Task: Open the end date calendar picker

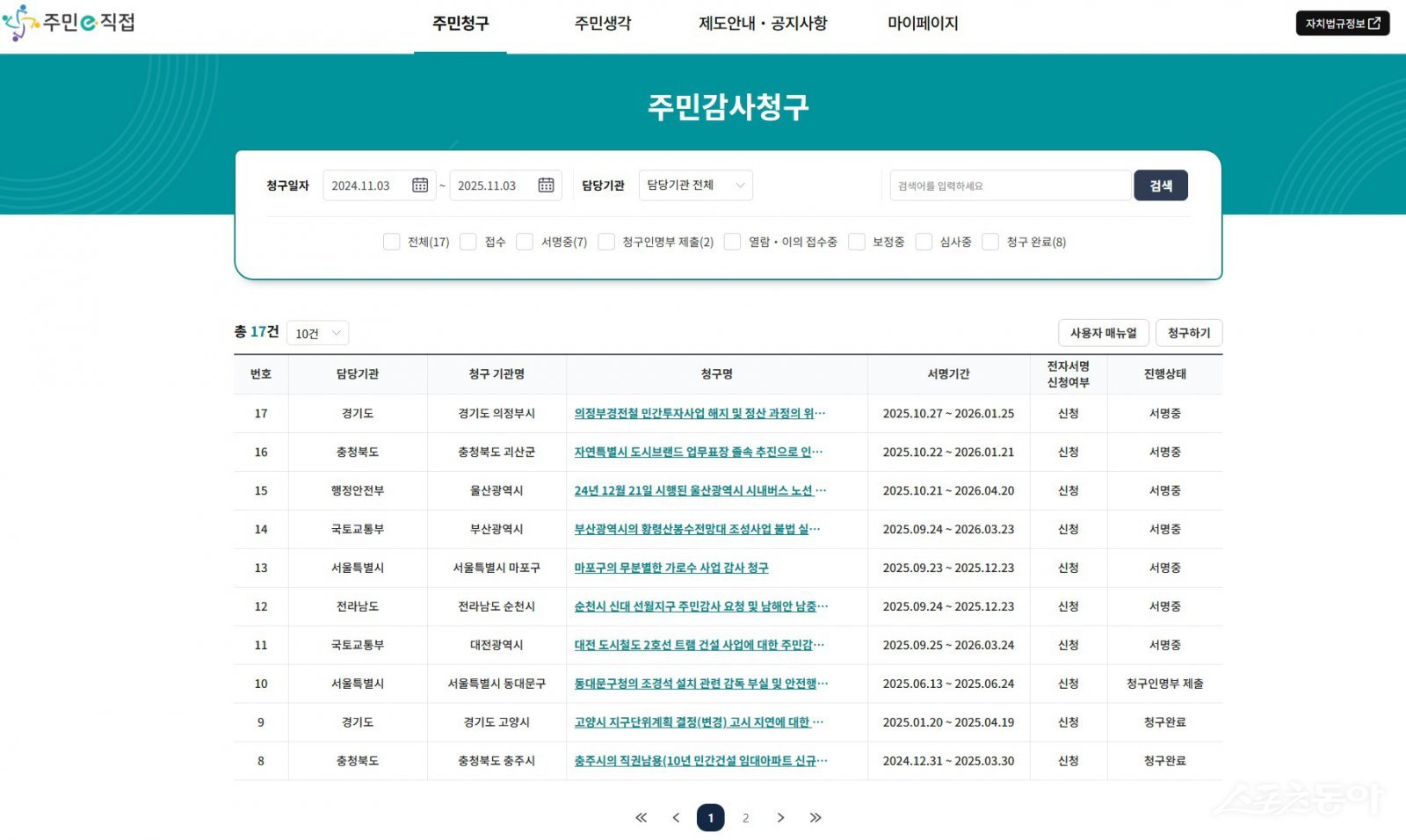Action: pos(546,185)
